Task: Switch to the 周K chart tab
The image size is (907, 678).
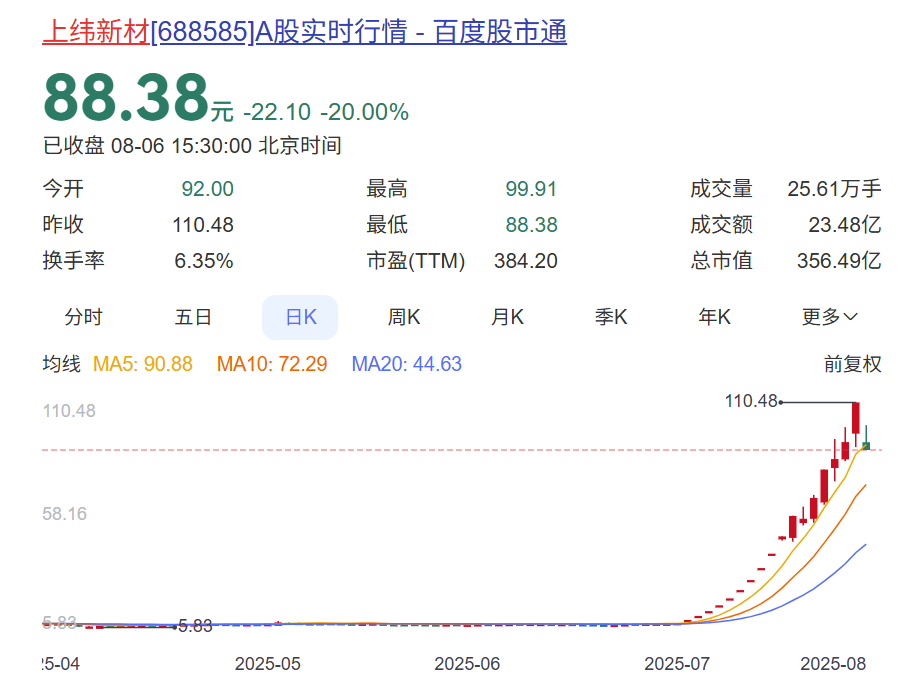Action: tap(404, 317)
